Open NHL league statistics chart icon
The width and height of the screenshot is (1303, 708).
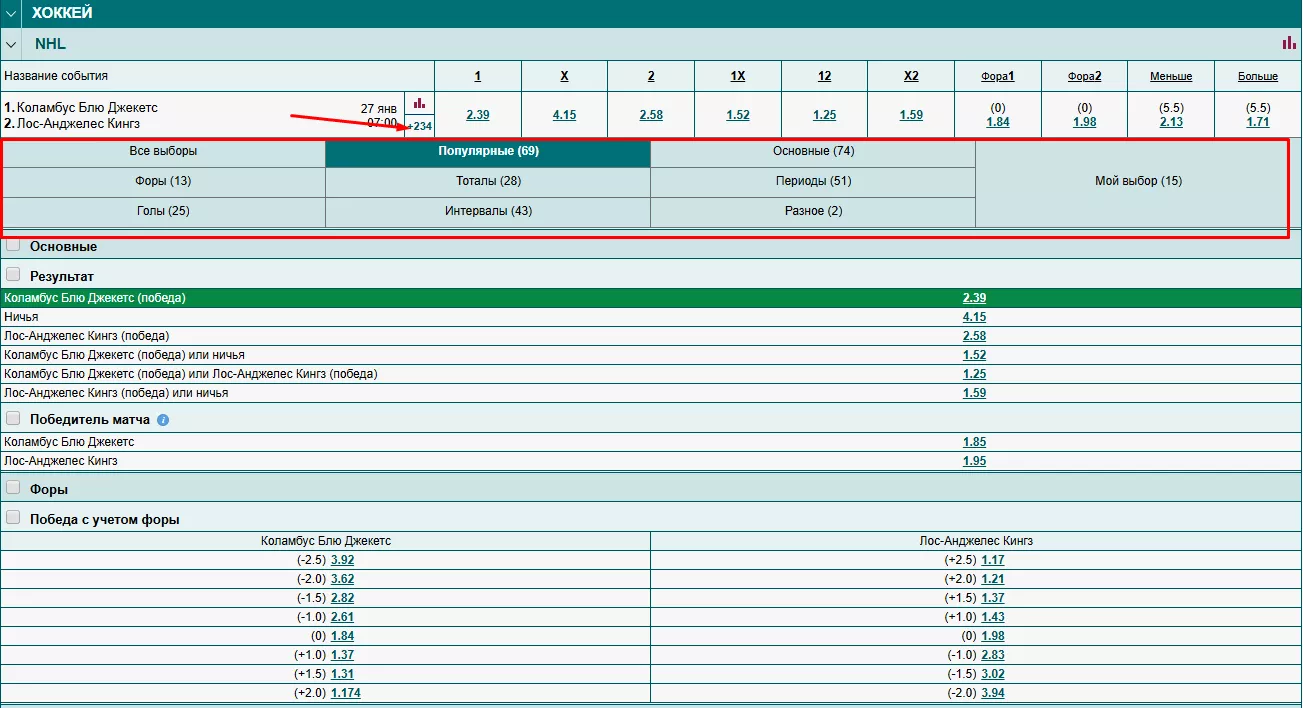[1288, 43]
